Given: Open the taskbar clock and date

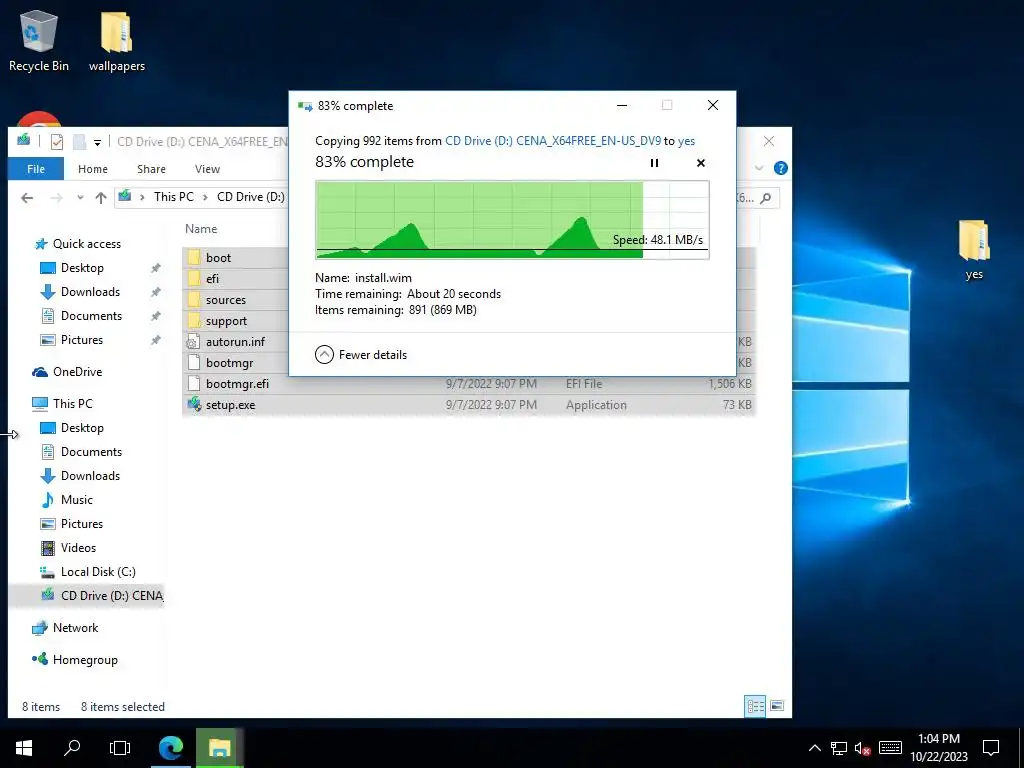Looking at the screenshot, I should (938, 748).
